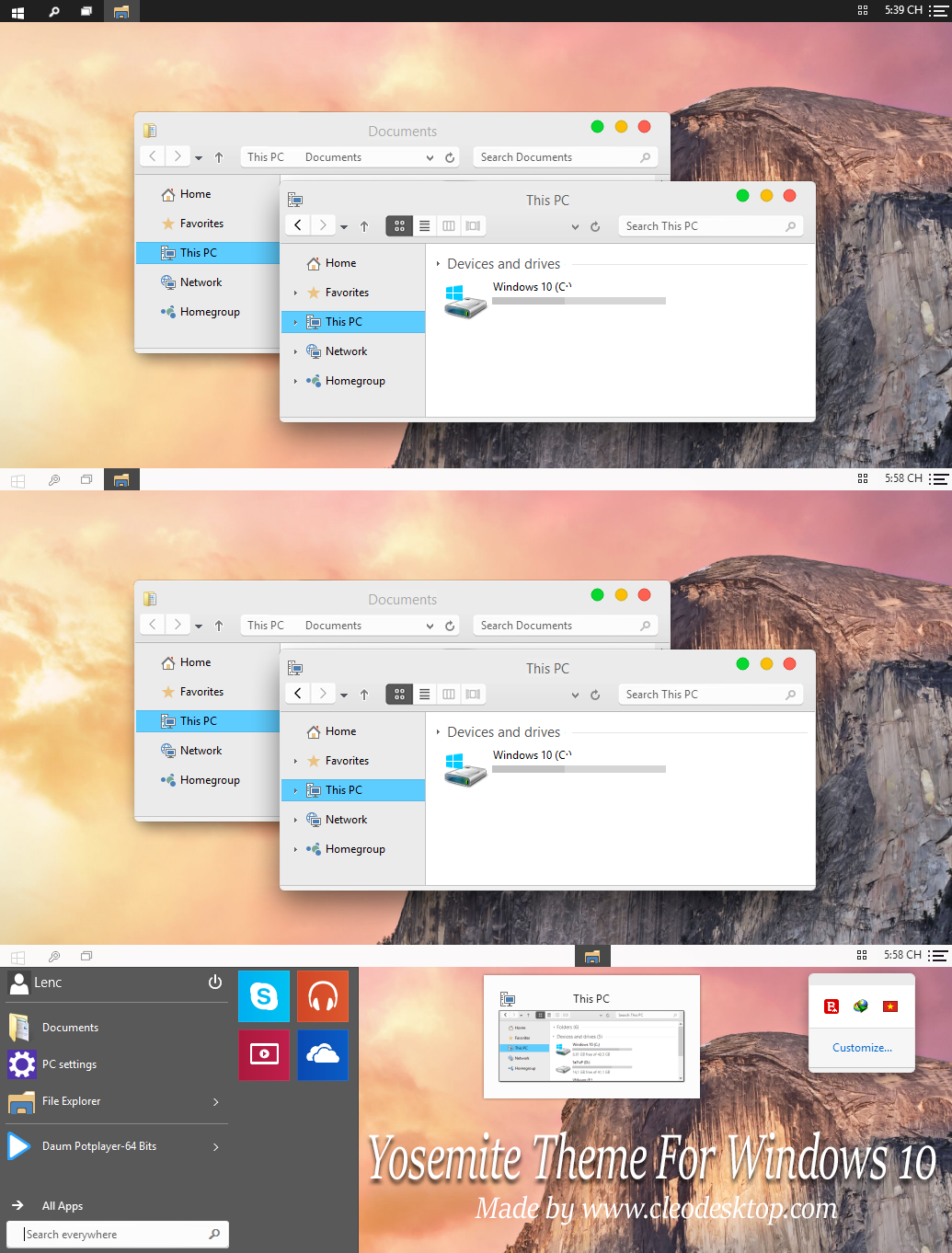Click the 5:39 CH clock
952x1253 pixels.
pyautogui.click(x=903, y=10)
